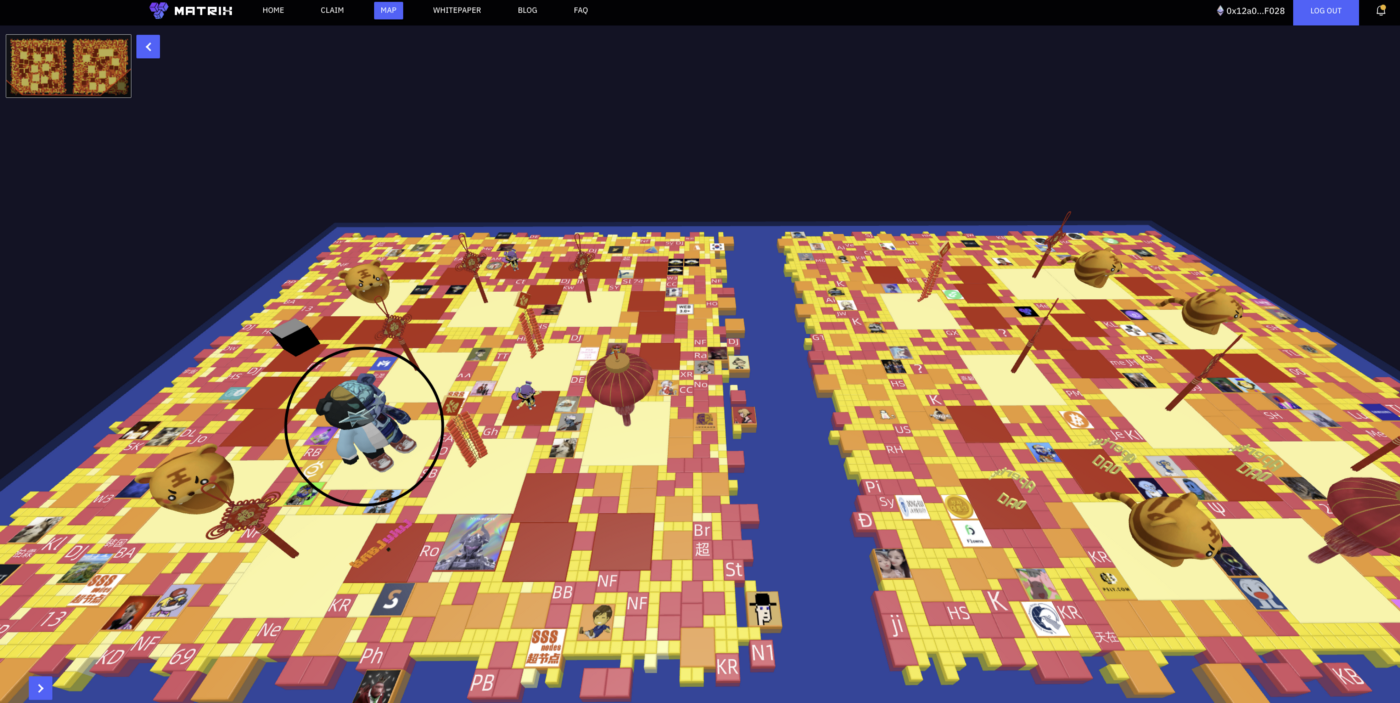
Task: Click the black cube on the map
Action: coord(294,337)
